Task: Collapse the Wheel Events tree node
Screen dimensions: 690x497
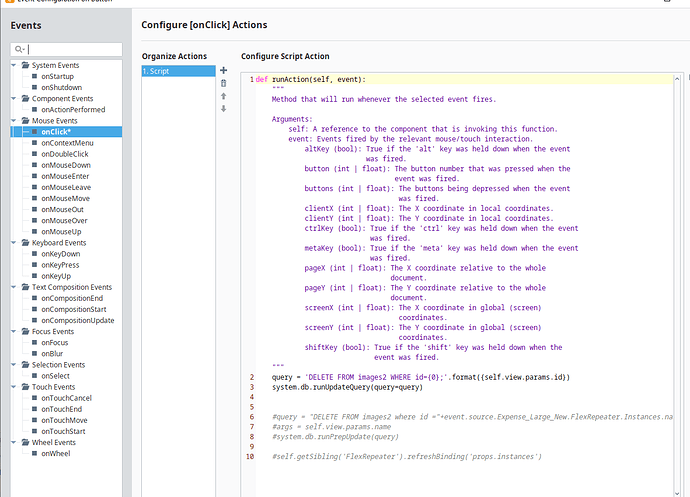Action: click(x=14, y=442)
